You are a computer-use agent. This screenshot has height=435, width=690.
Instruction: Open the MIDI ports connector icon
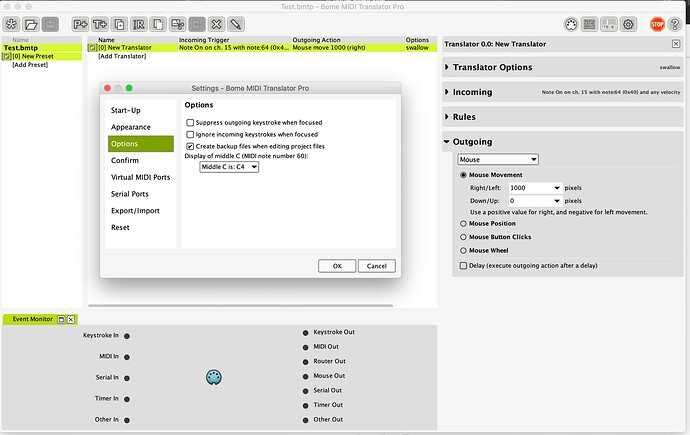pyautogui.click(x=571, y=24)
